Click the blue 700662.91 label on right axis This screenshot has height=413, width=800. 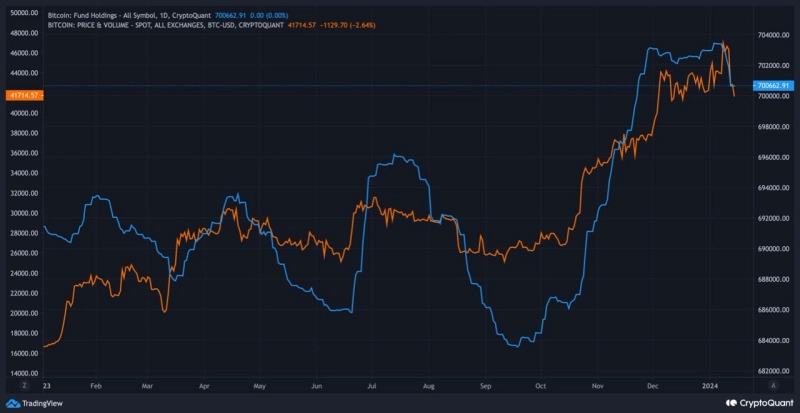(775, 86)
